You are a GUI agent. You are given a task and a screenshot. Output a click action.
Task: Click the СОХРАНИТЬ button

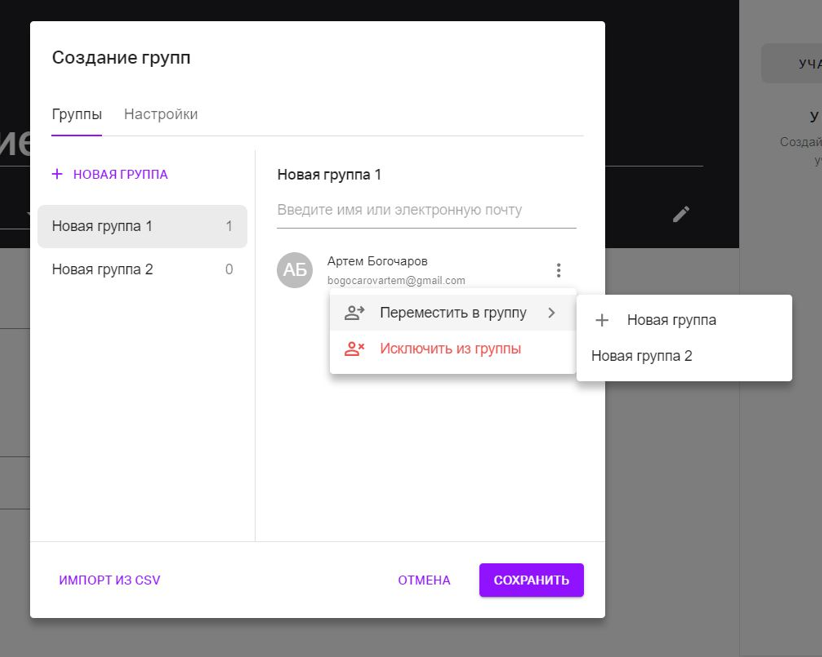click(x=531, y=580)
